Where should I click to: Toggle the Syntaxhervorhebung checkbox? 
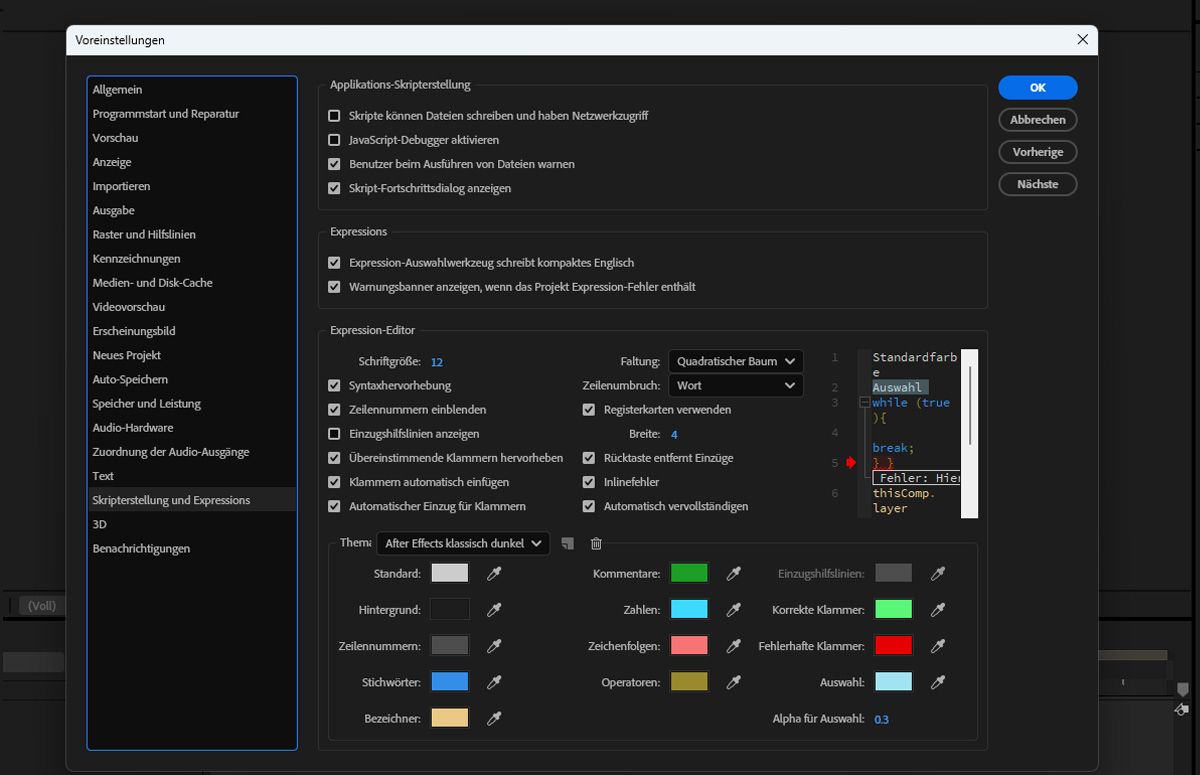pyautogui.click(x=335, y=386)
